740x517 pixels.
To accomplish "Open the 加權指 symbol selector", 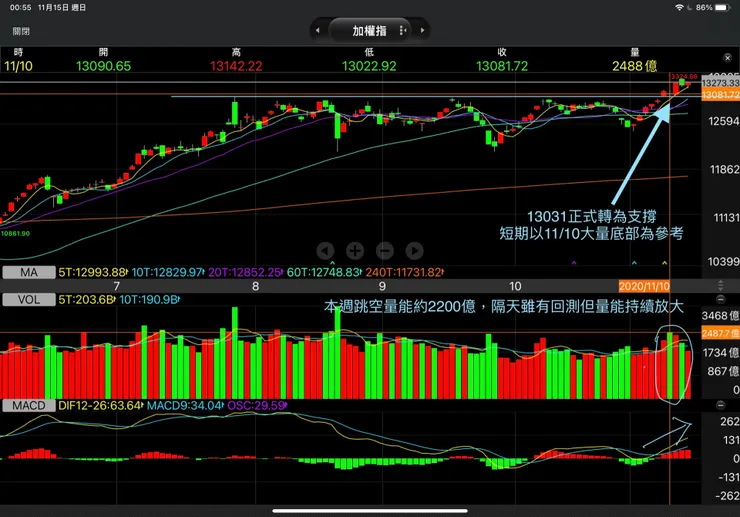I will [x=369, y=31].
